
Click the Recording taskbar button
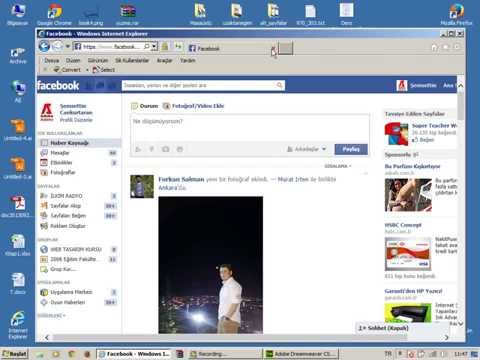(x=224, y=354)
